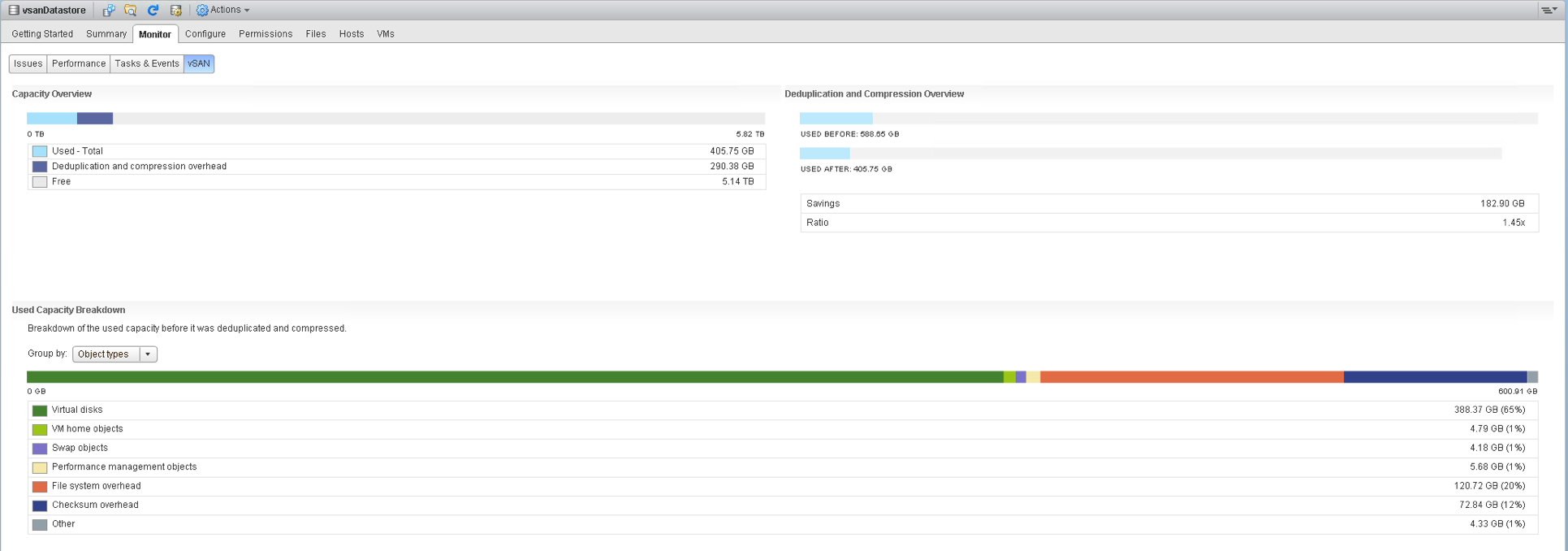The image size is (1568, 551).
Task: Click the browse files folder icon
Action: tap(130, 11)
